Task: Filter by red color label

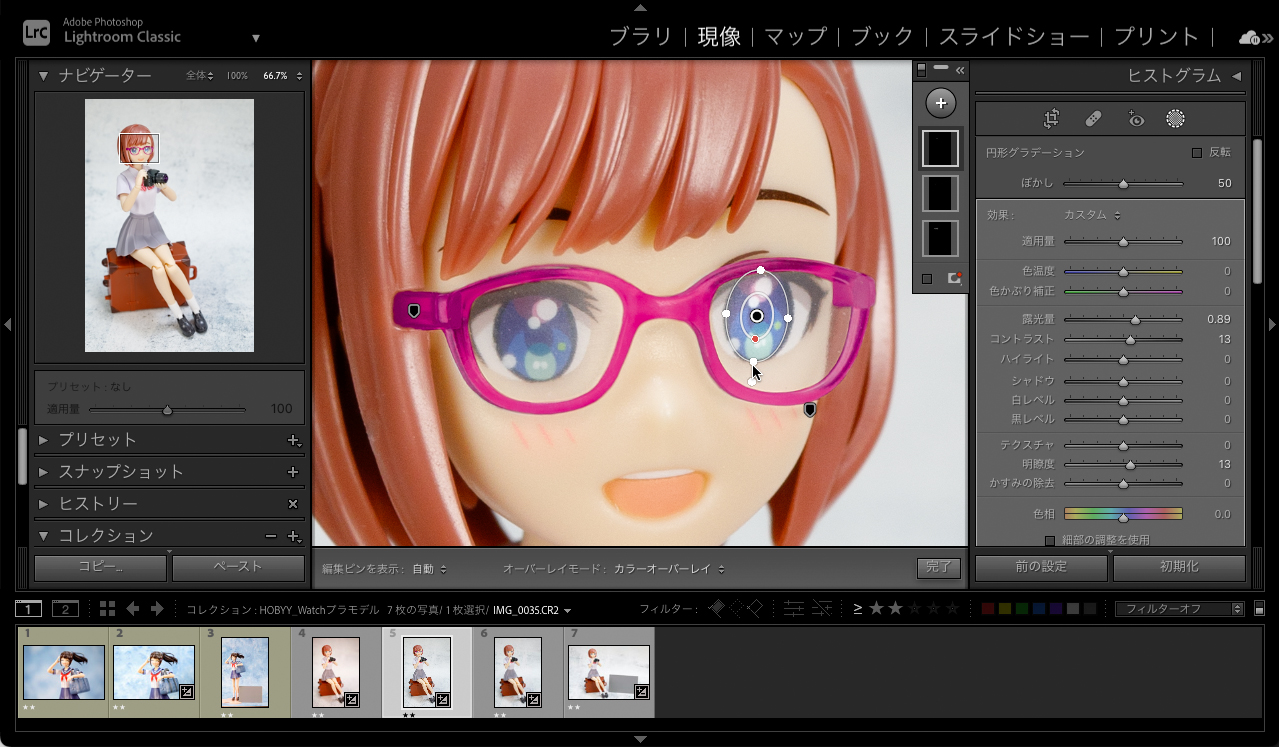Action: pos(989,608)
